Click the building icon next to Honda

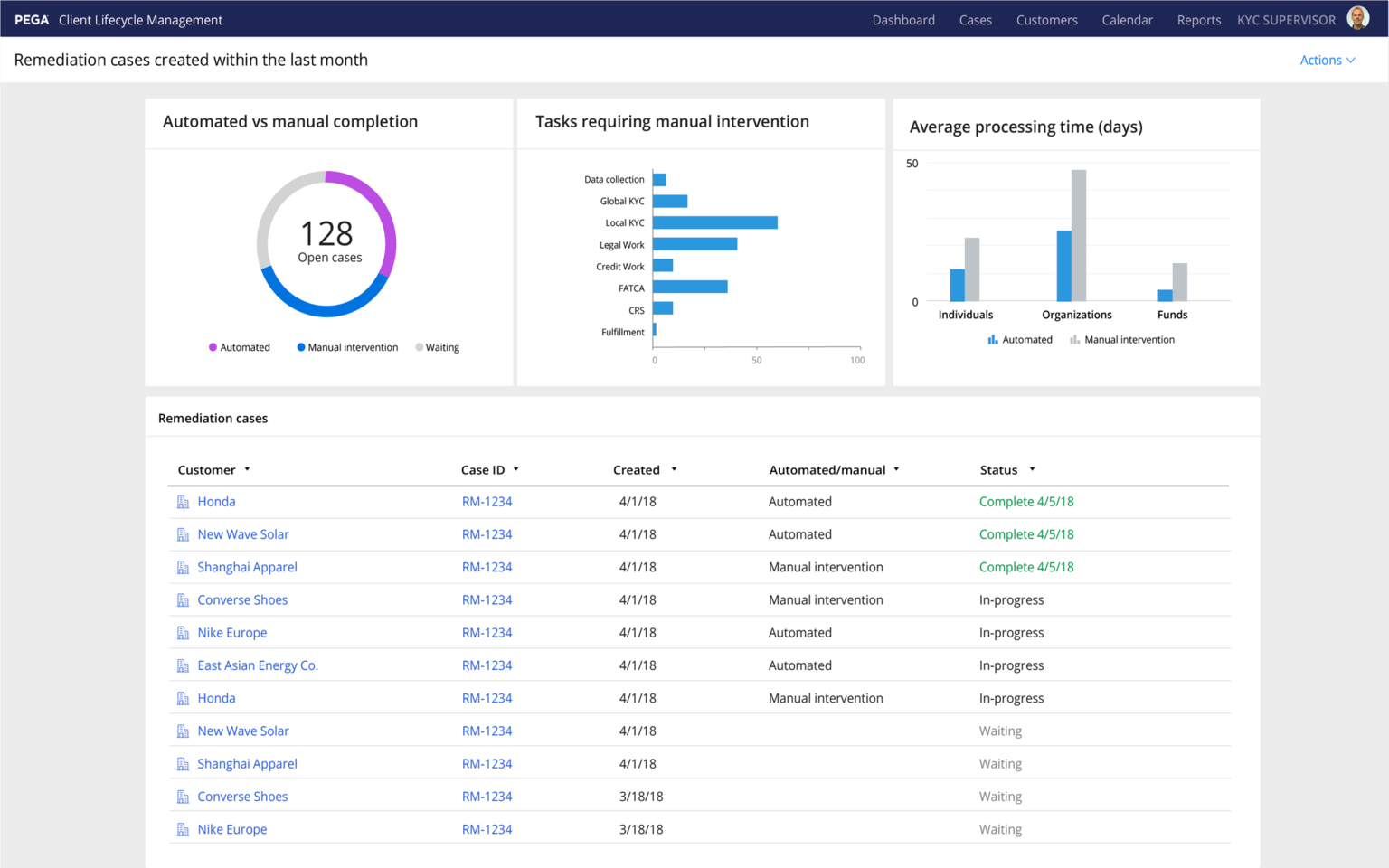coord(182,501)
